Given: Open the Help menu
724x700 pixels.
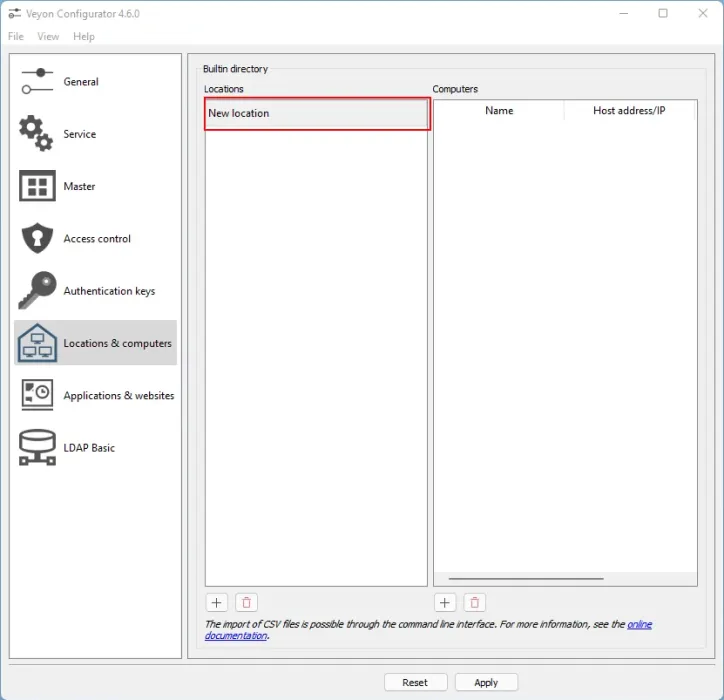Looking at the screenshot, I should pyautogui.click(x=84, y=36).
